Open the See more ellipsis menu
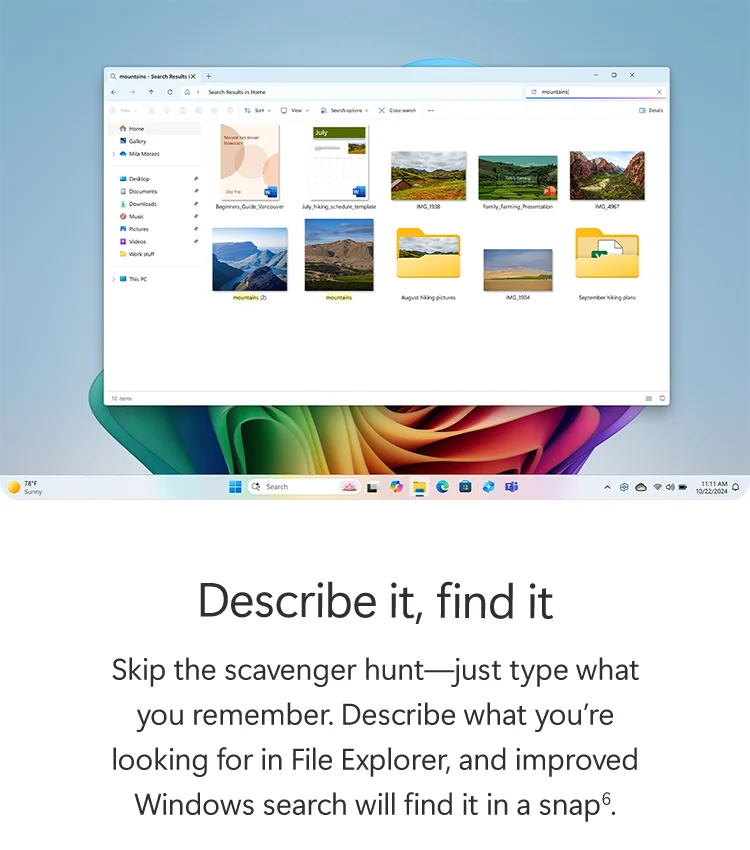This screenshot has width=750, height=850. click(x=431, y=111)
